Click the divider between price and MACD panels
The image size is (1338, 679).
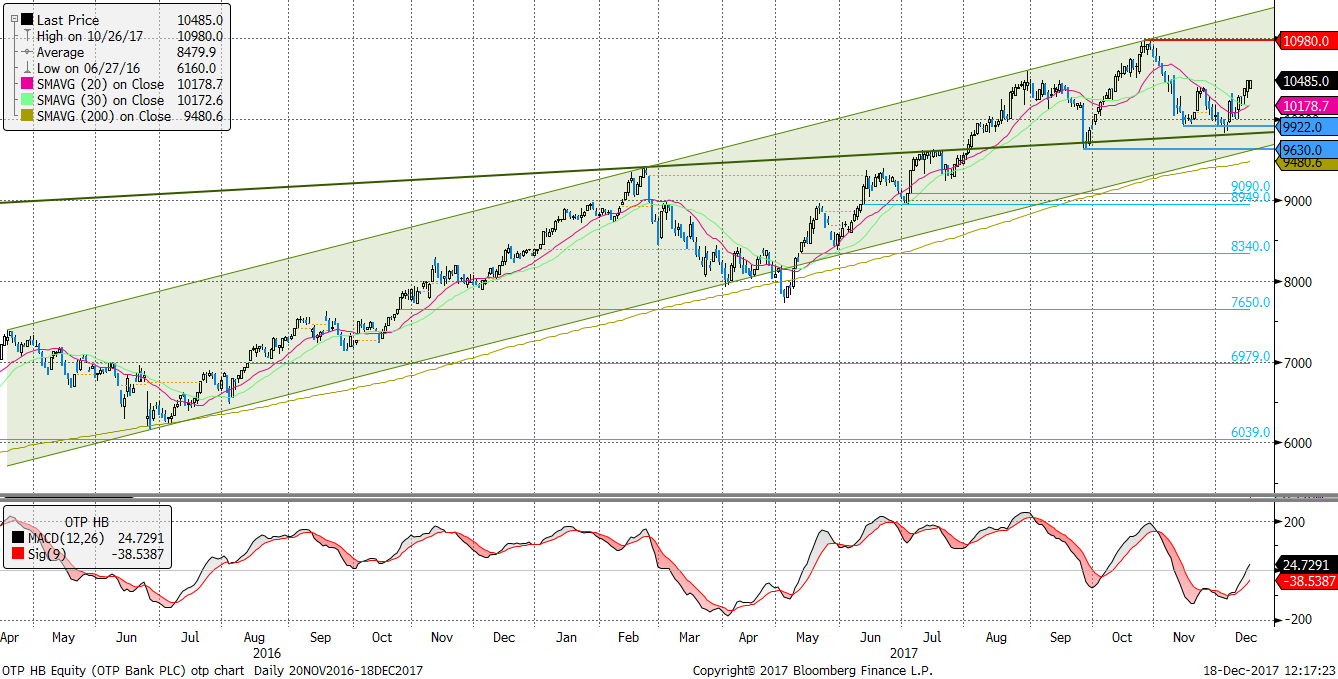pyautogui.click(x=669, y=495)
